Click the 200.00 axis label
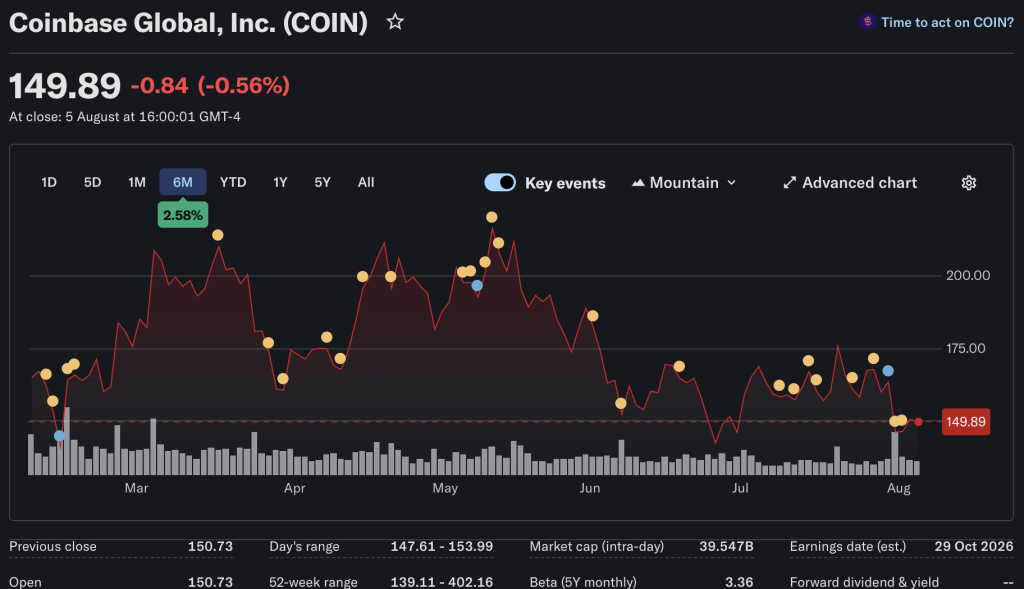The height and width of the screenshot is (589, 1024). point(968,276)
